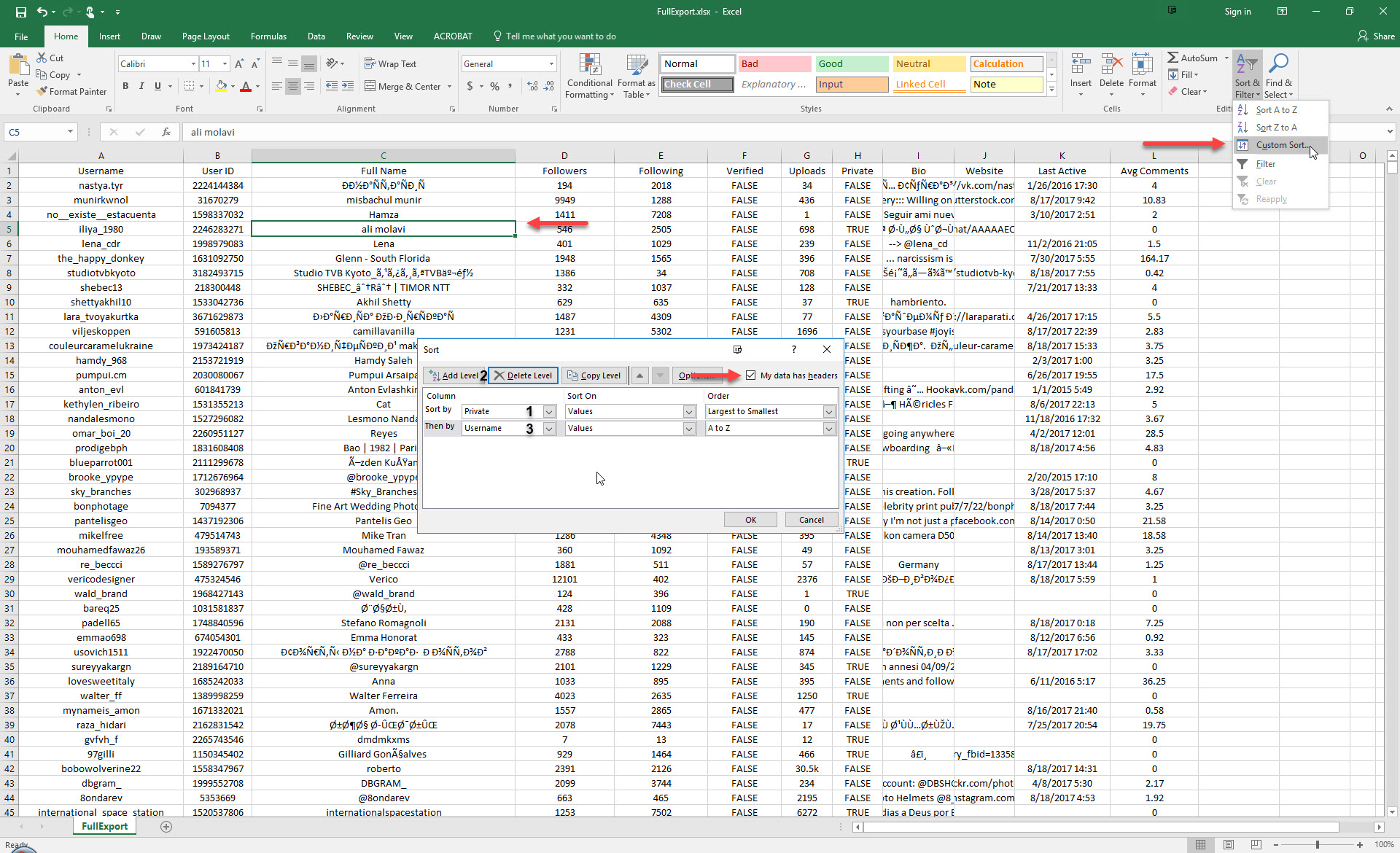Open Format as Table gallery
Screen dimensions: 1400x853
(x=637, y=76)
